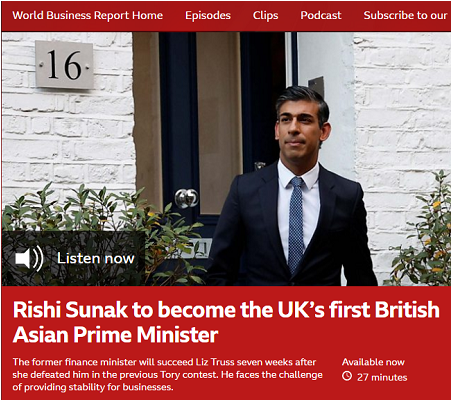Click Asian Prime Minister headline line
Viewport: 451px width, 402px height.
(x=115, y=335)
